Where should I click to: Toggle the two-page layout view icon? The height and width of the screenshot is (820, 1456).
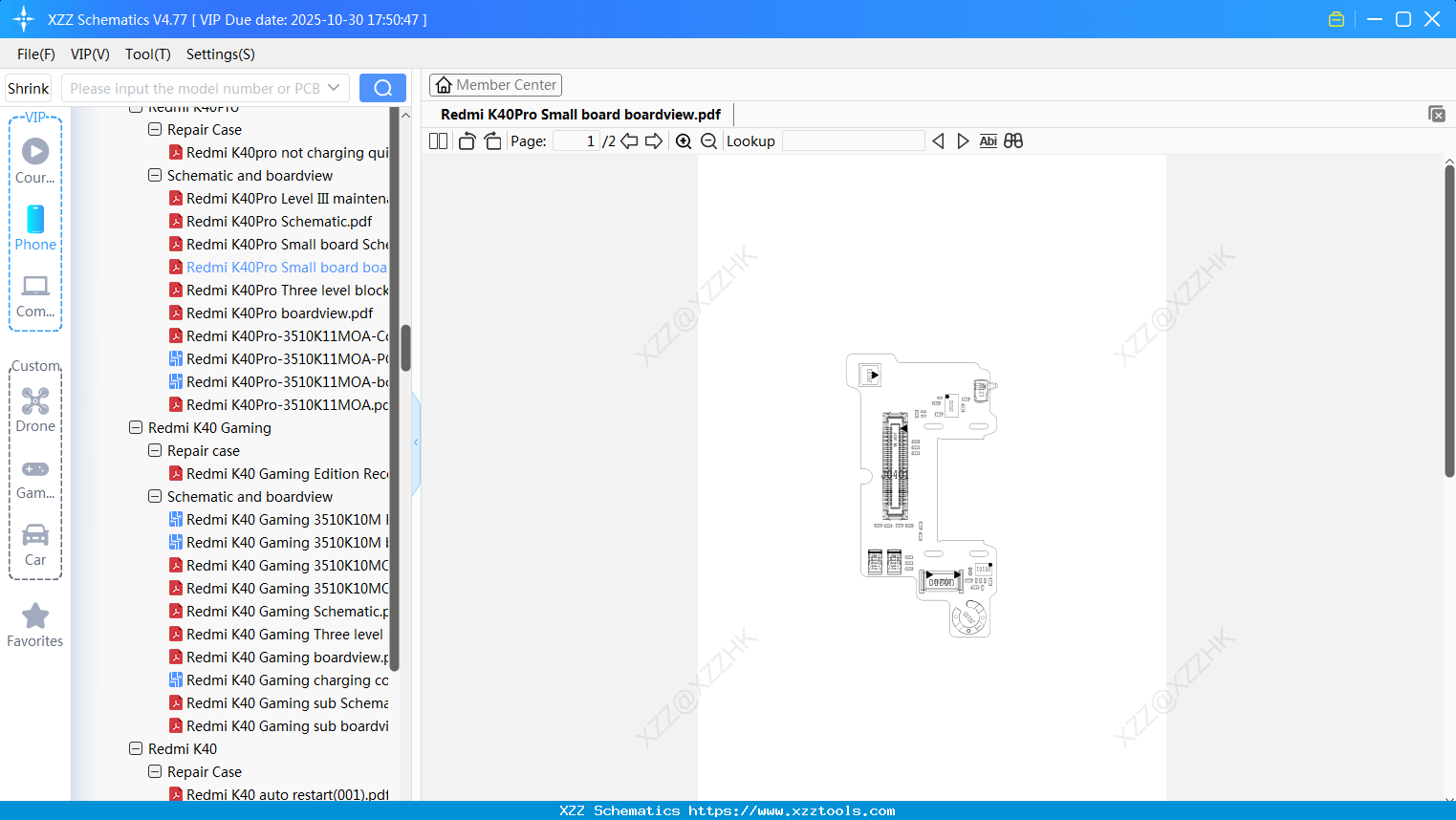[x=438, y=141]
